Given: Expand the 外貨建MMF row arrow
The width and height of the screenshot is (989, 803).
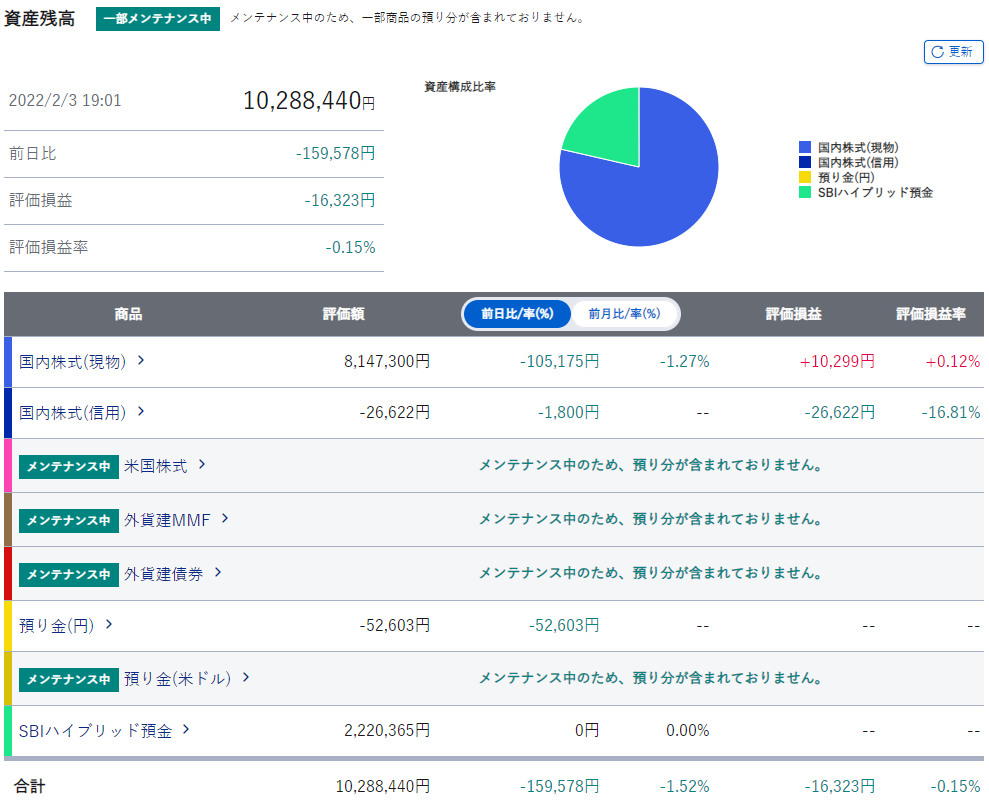Looking at the screenshot, I should point(225,518).
